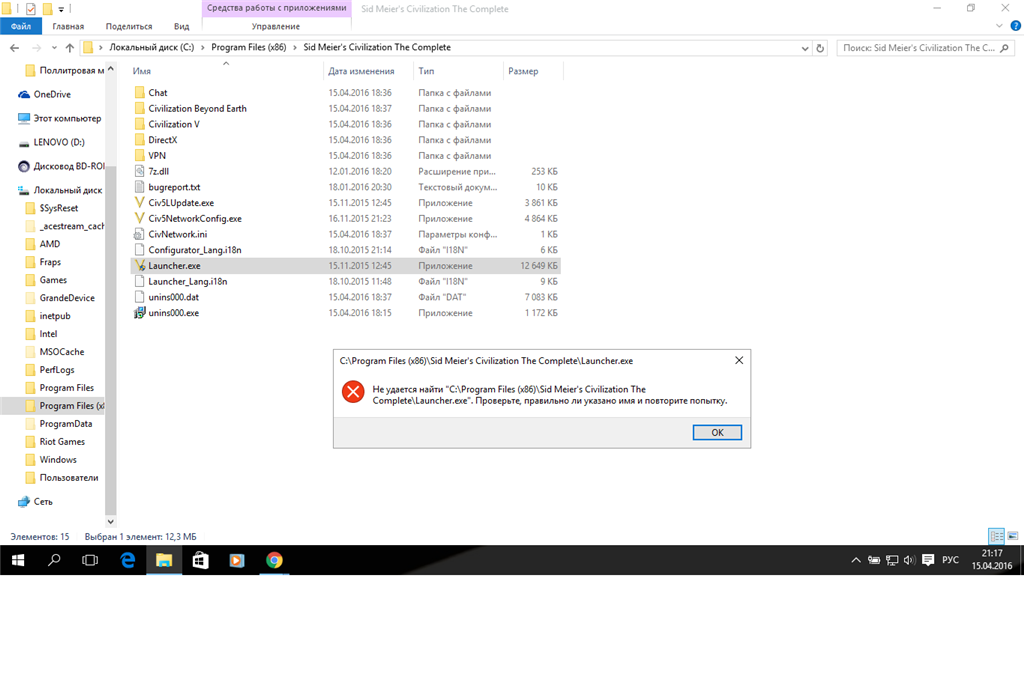Select the VPN folder icon
This screenshot has width=1024, height=685.
tap(140, 155)
